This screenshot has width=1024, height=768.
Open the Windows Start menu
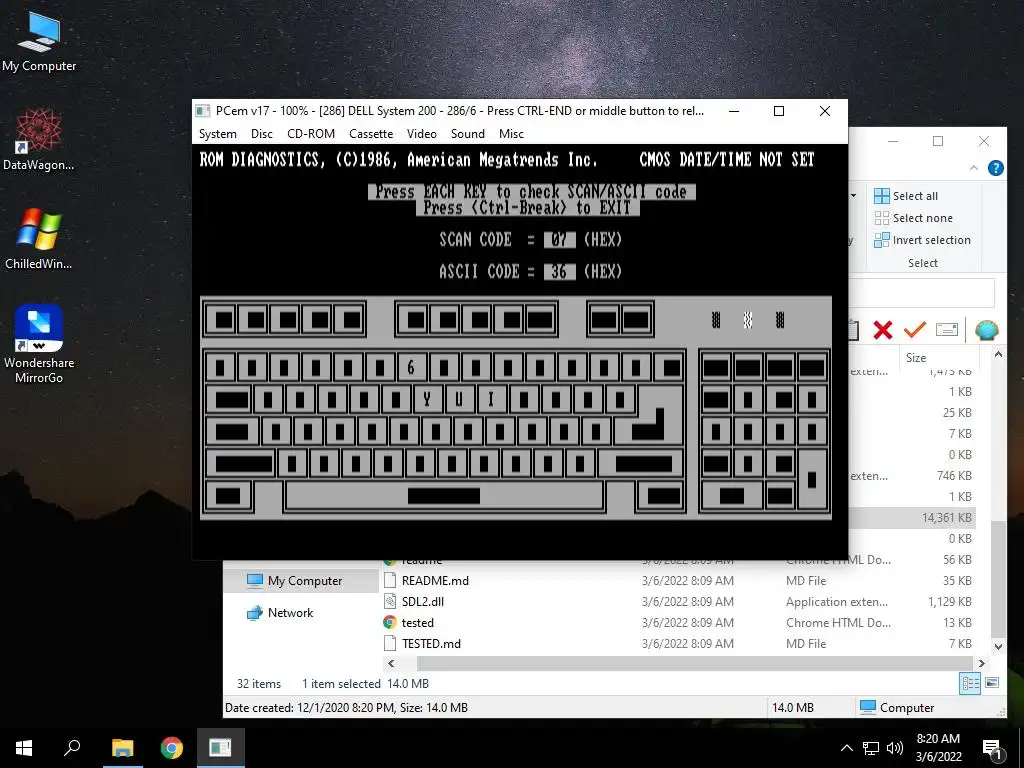tap(24, 748)
